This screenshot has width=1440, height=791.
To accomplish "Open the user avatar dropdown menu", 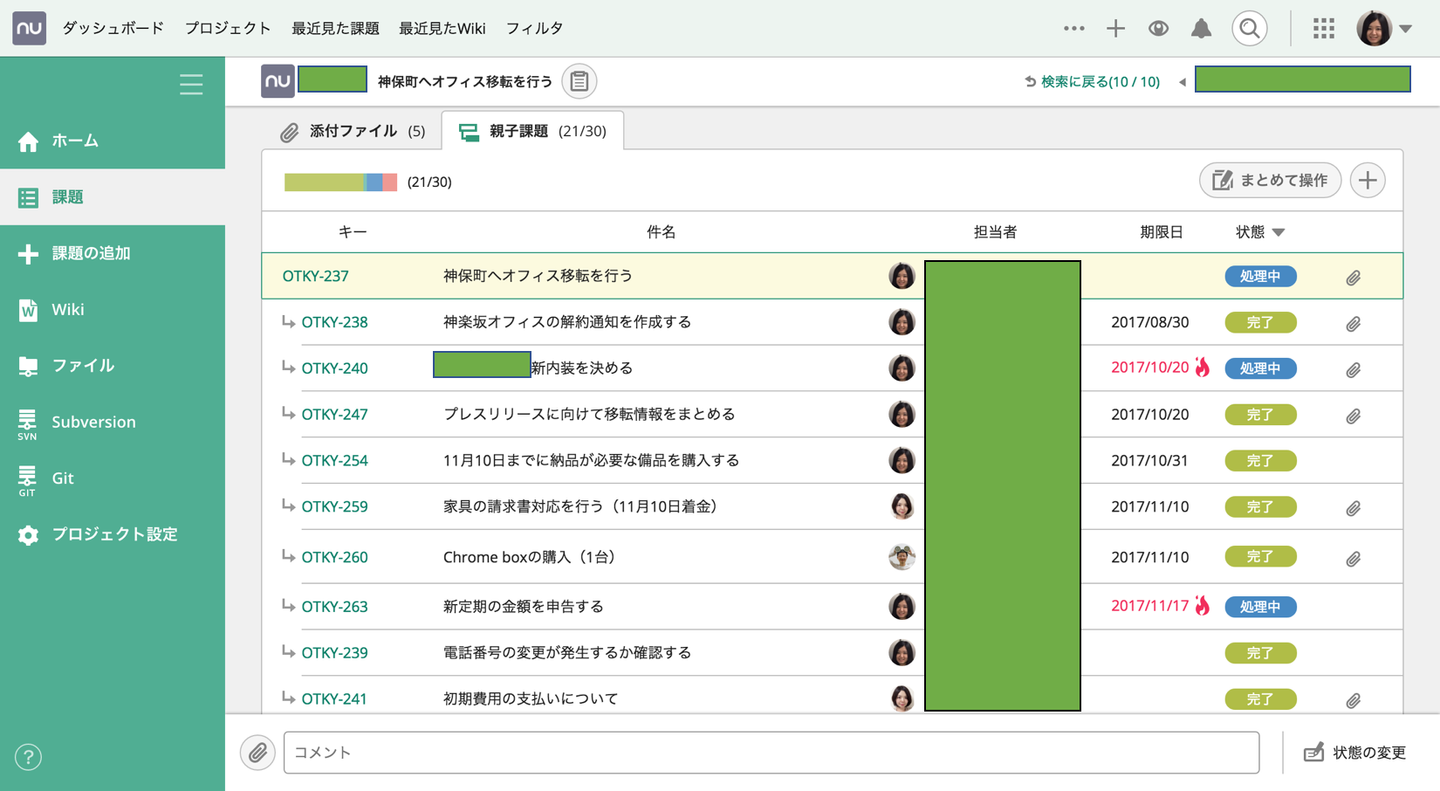I will [x=1384, y=29].
